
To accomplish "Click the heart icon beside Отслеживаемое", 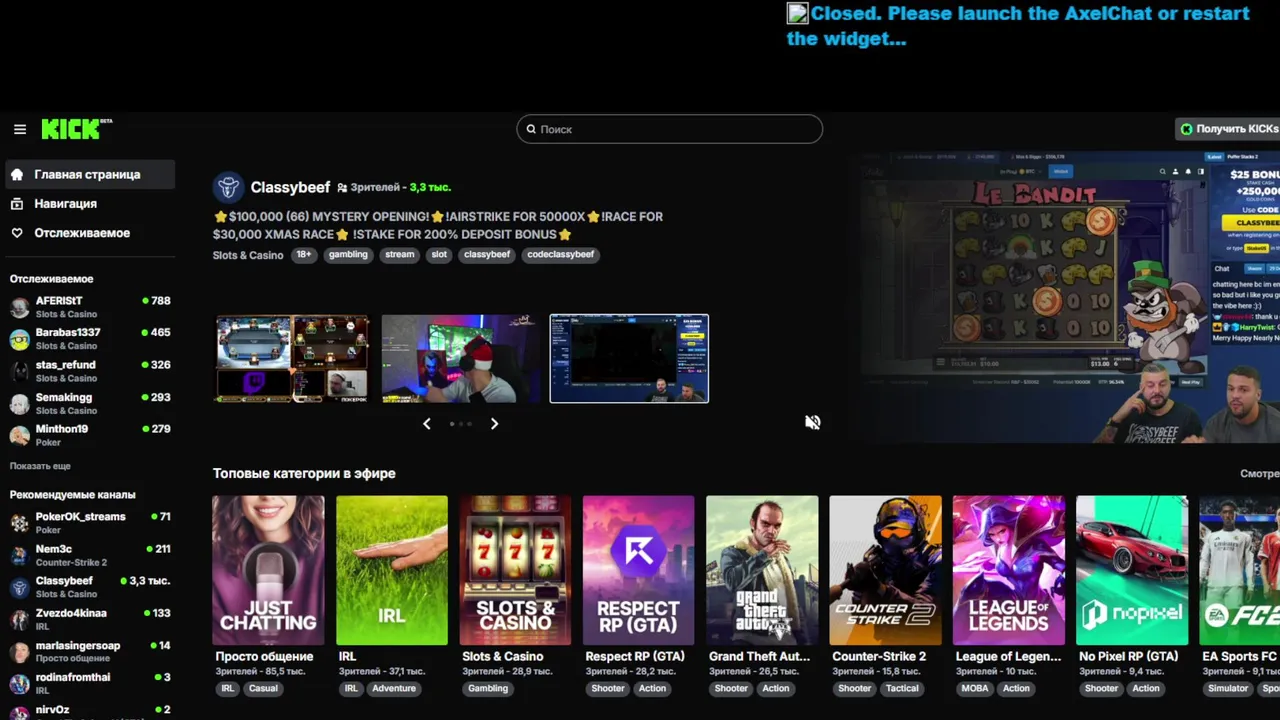I will pos(17,233).
